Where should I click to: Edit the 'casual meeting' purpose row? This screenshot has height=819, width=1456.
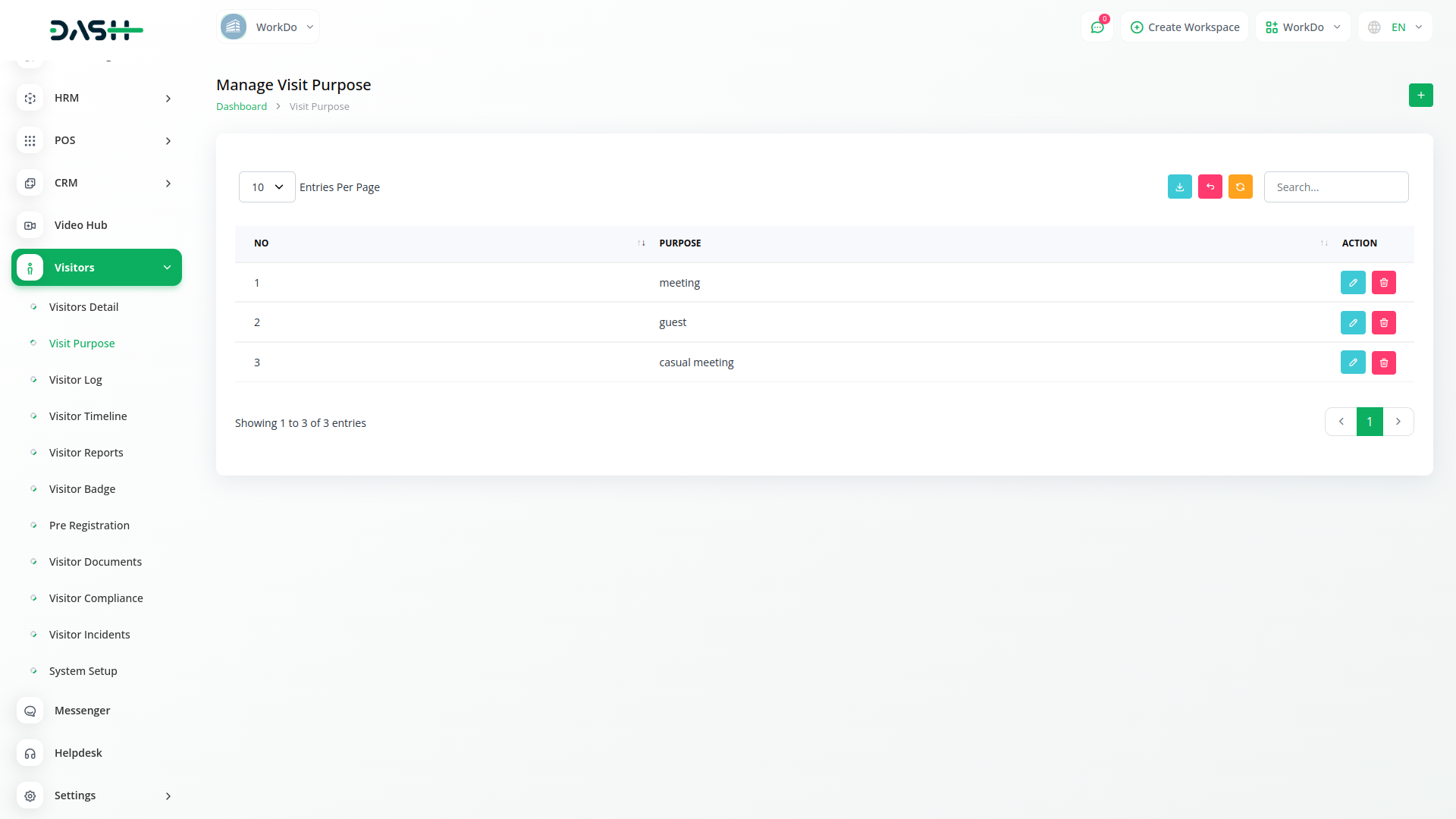click(1353, 362)
